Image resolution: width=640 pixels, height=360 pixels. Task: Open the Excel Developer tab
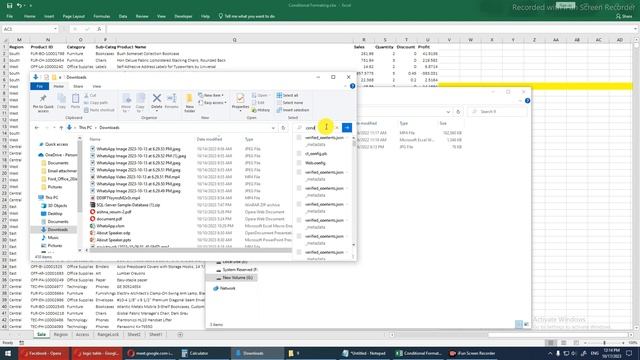[x=183, y=16]
